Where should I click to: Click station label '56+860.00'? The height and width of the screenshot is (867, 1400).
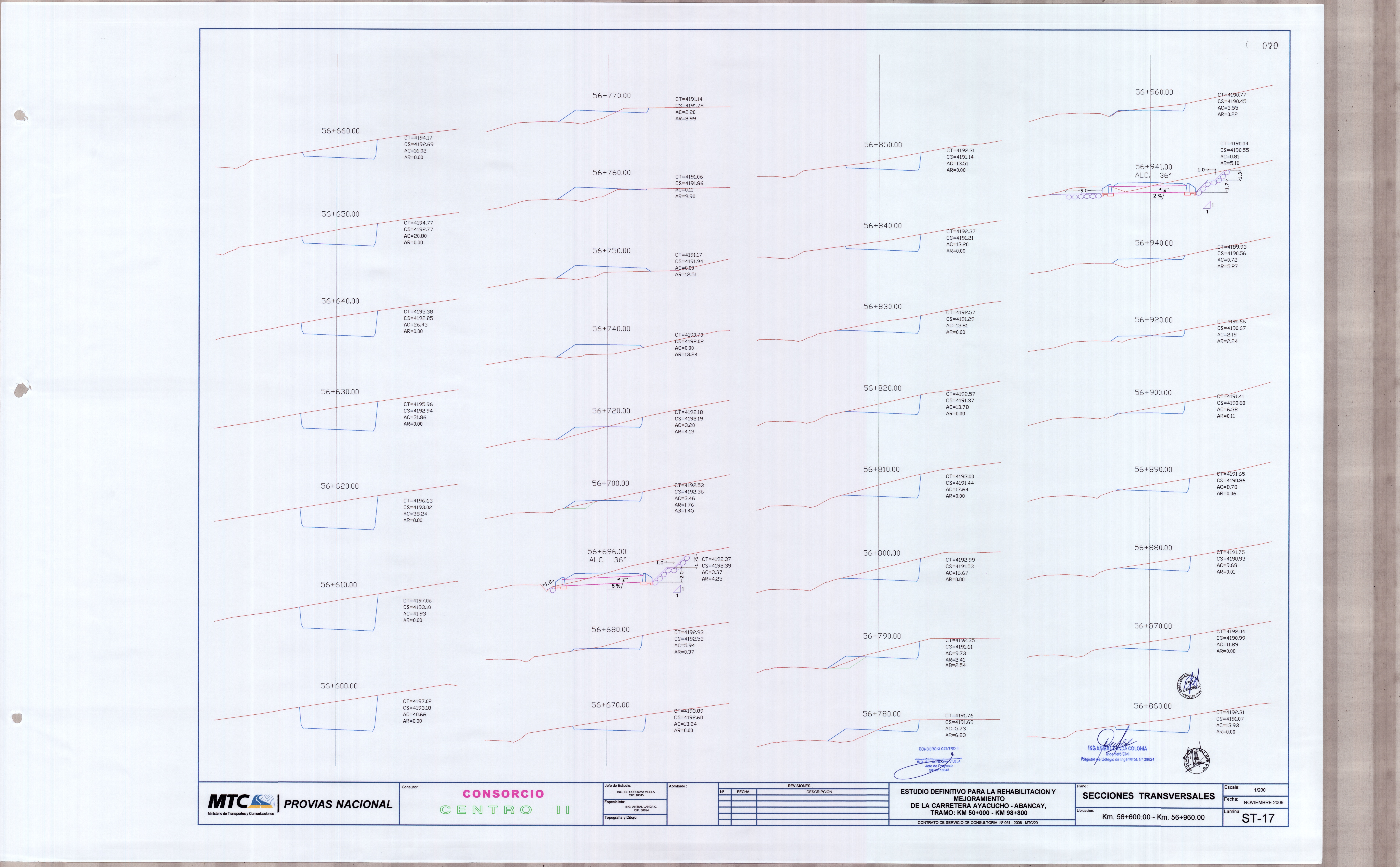(x=1153, y=707)
